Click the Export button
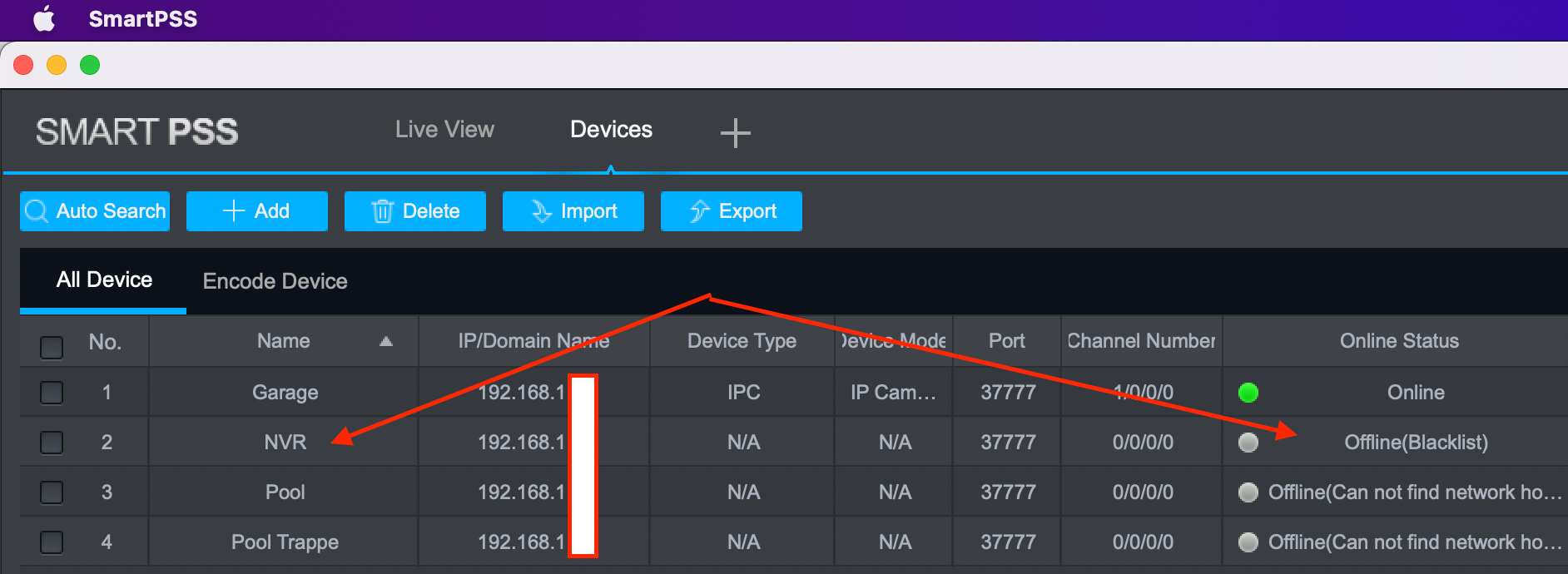Image resolution: width=1568 pixels, height=574 pixels. click(731, 211)
